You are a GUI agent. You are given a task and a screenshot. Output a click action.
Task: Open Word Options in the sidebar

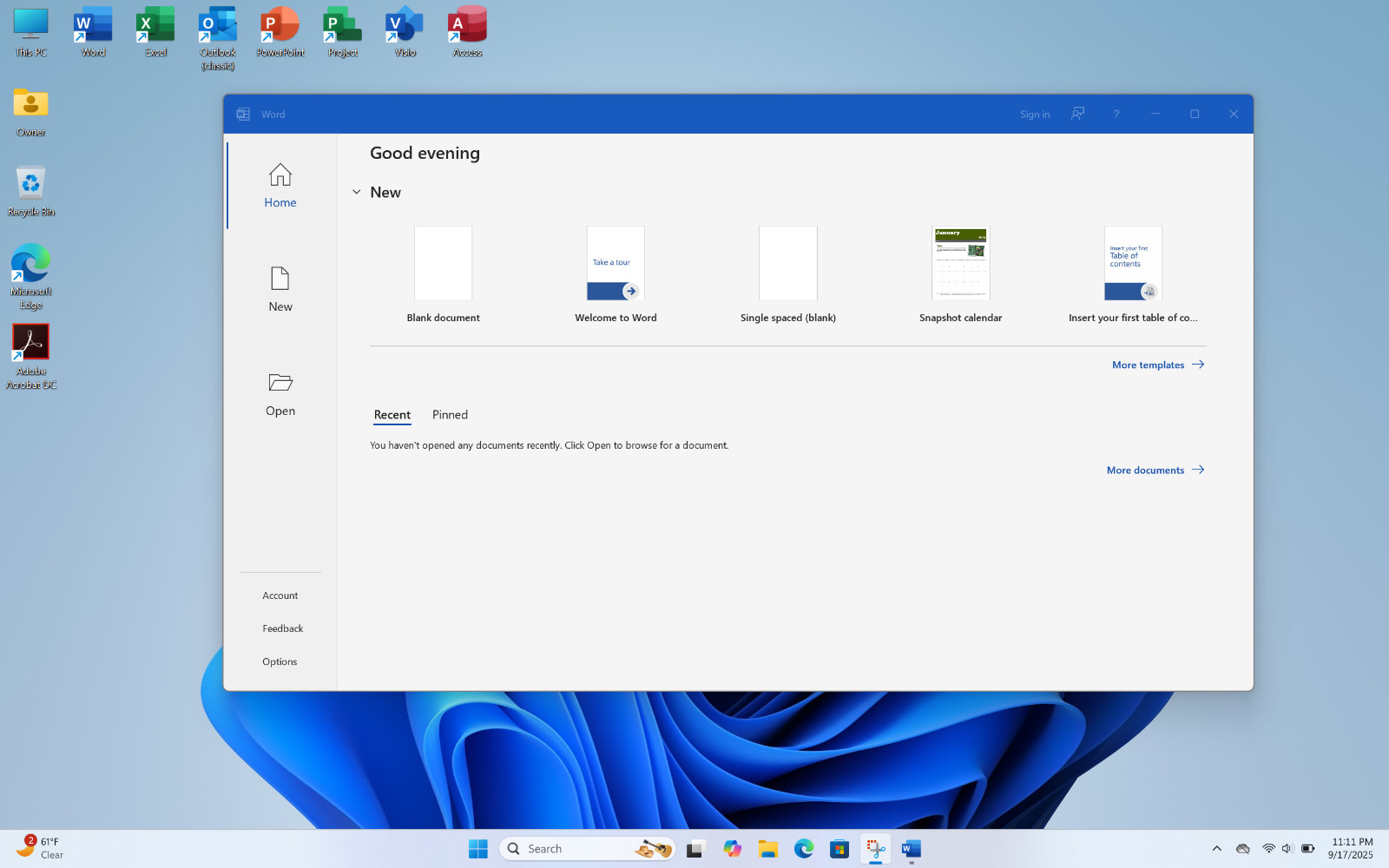280,661
